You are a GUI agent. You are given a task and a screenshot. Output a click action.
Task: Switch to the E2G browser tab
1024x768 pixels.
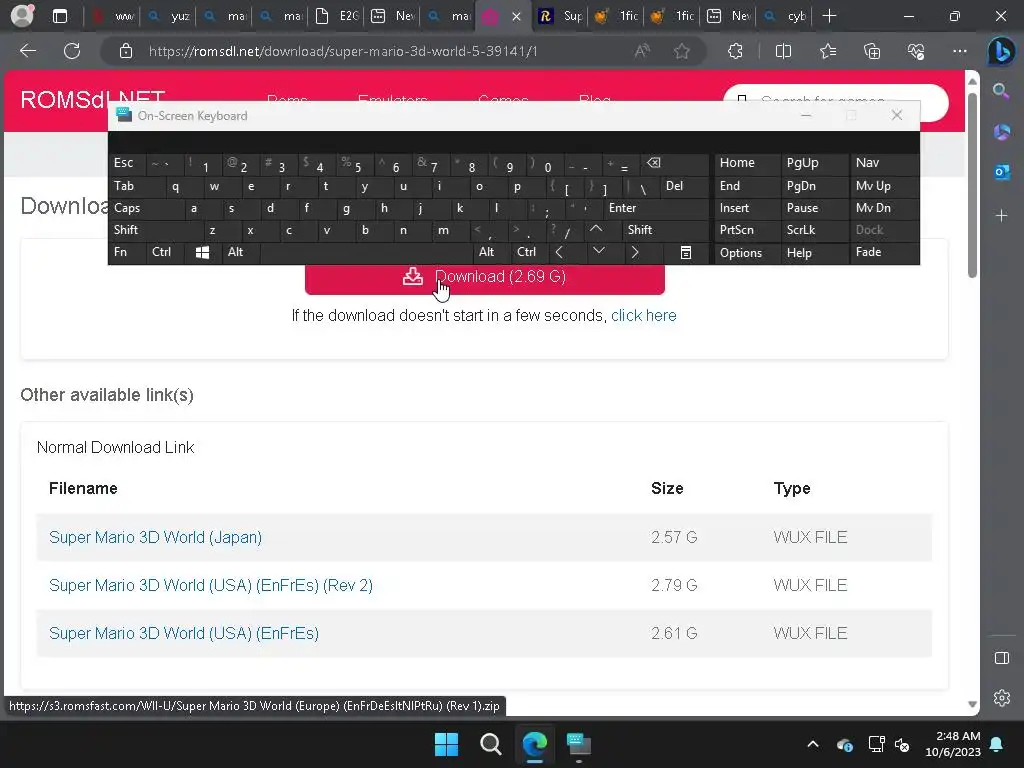pos(337,16)
